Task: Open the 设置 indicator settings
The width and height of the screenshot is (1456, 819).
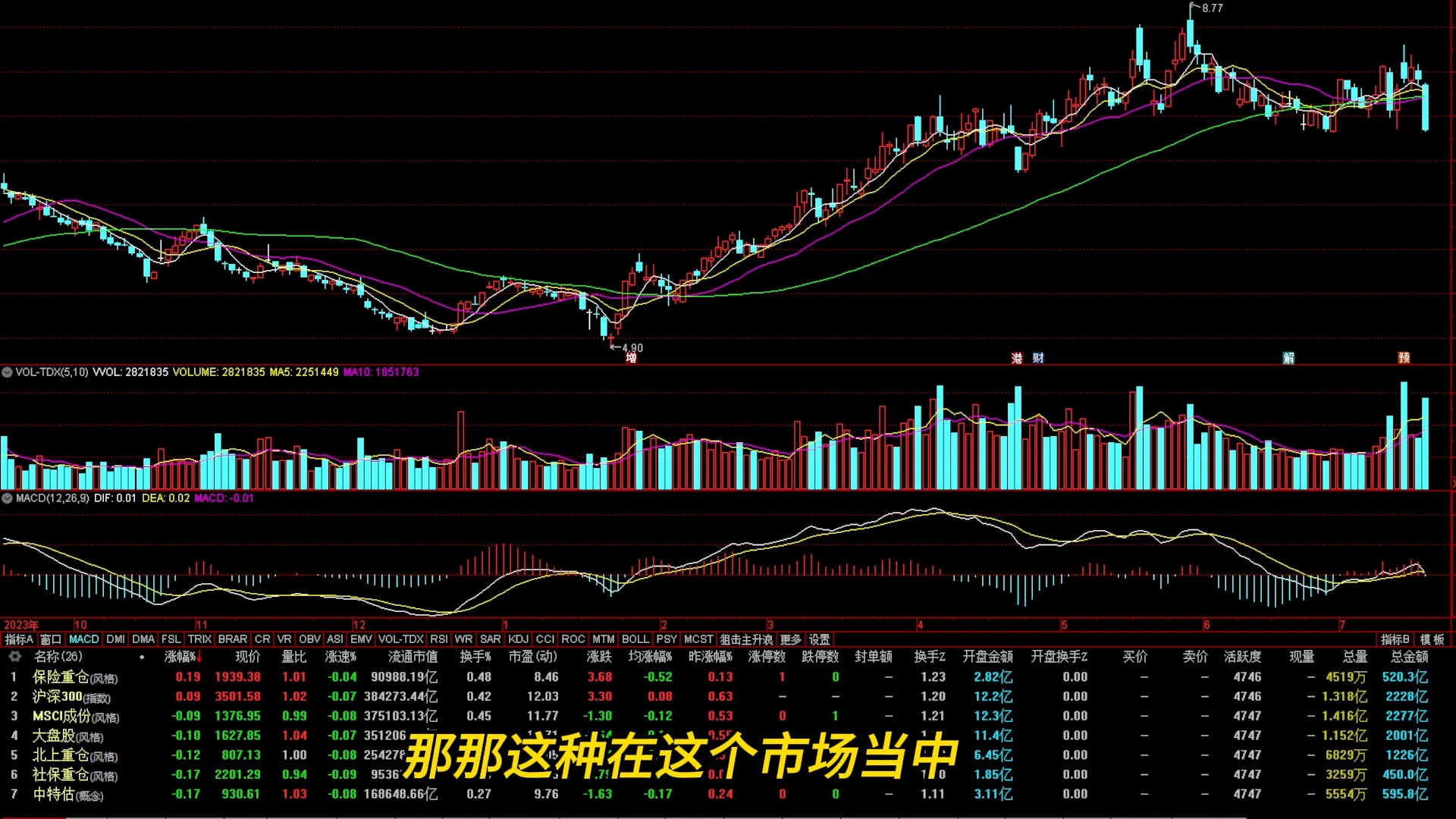Action: tap(819, 639)
